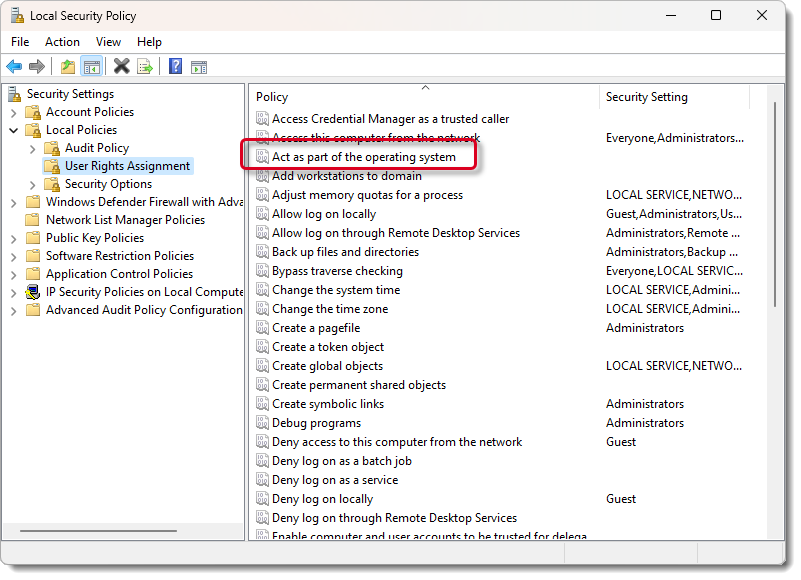
Task: Toggle Show/Hide Action Pane toolbar button
Action: pos(199,67)
